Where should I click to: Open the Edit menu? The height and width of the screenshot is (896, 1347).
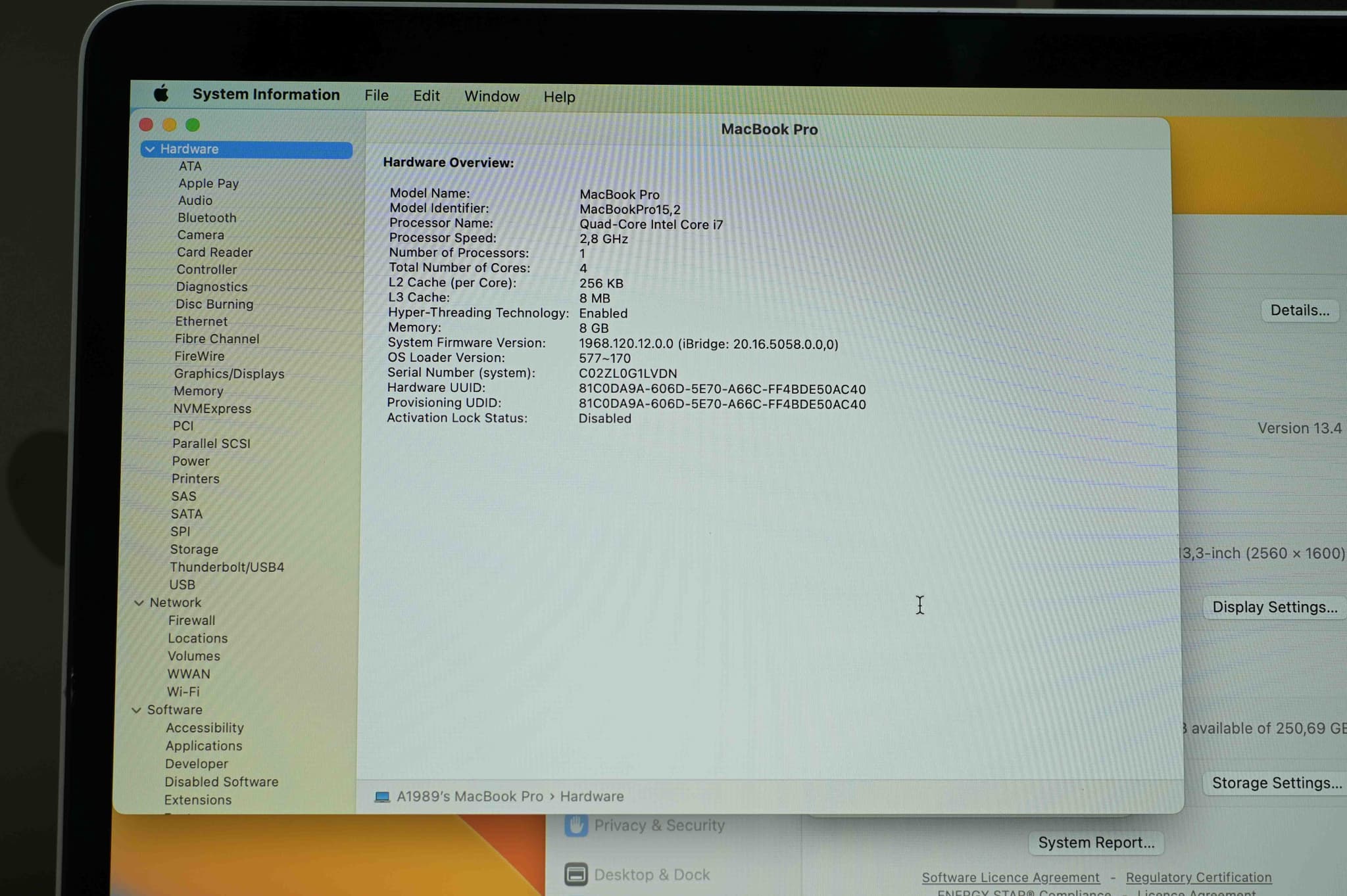[x=426, y=96]
